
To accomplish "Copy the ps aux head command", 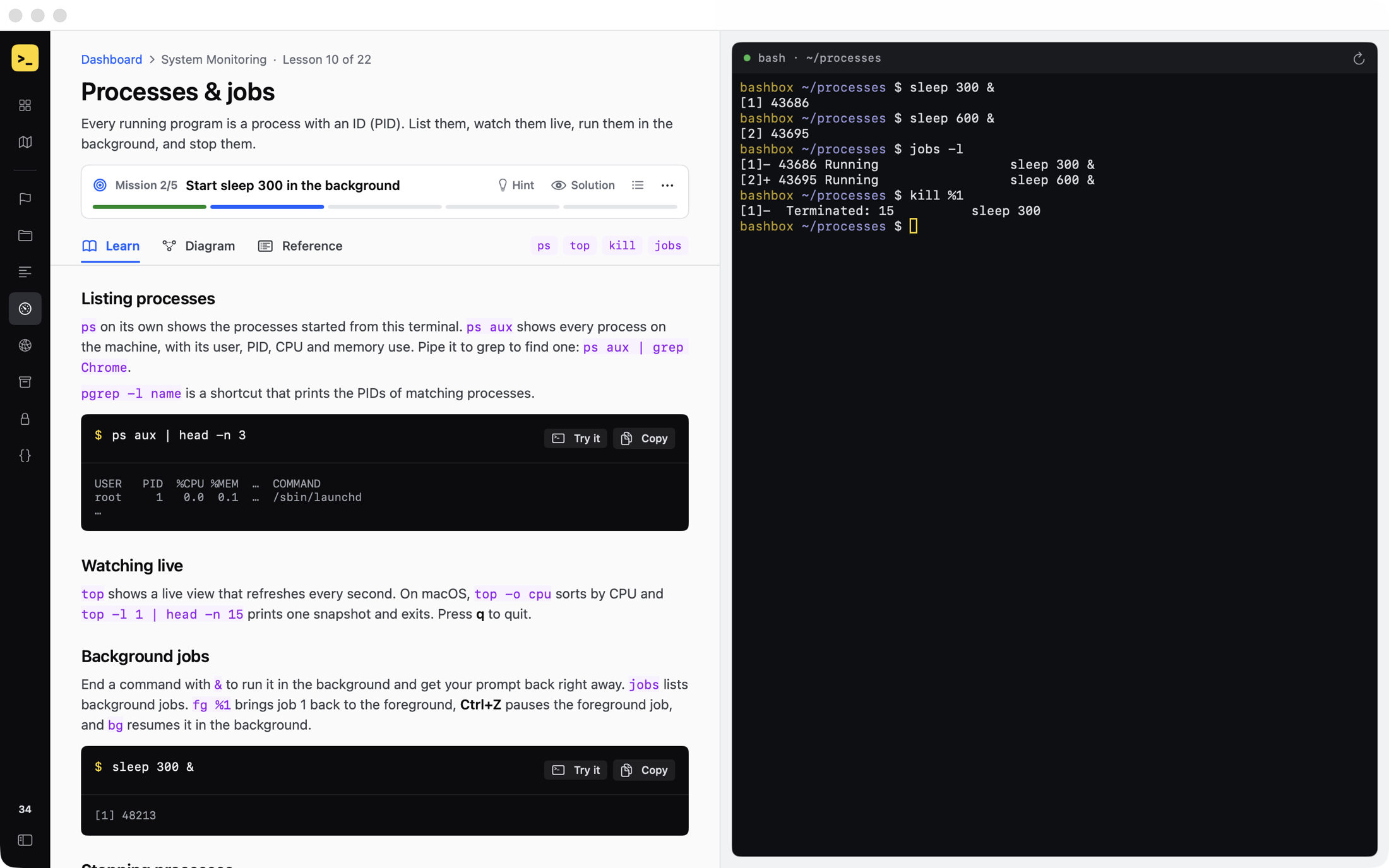I will (644, 438).
